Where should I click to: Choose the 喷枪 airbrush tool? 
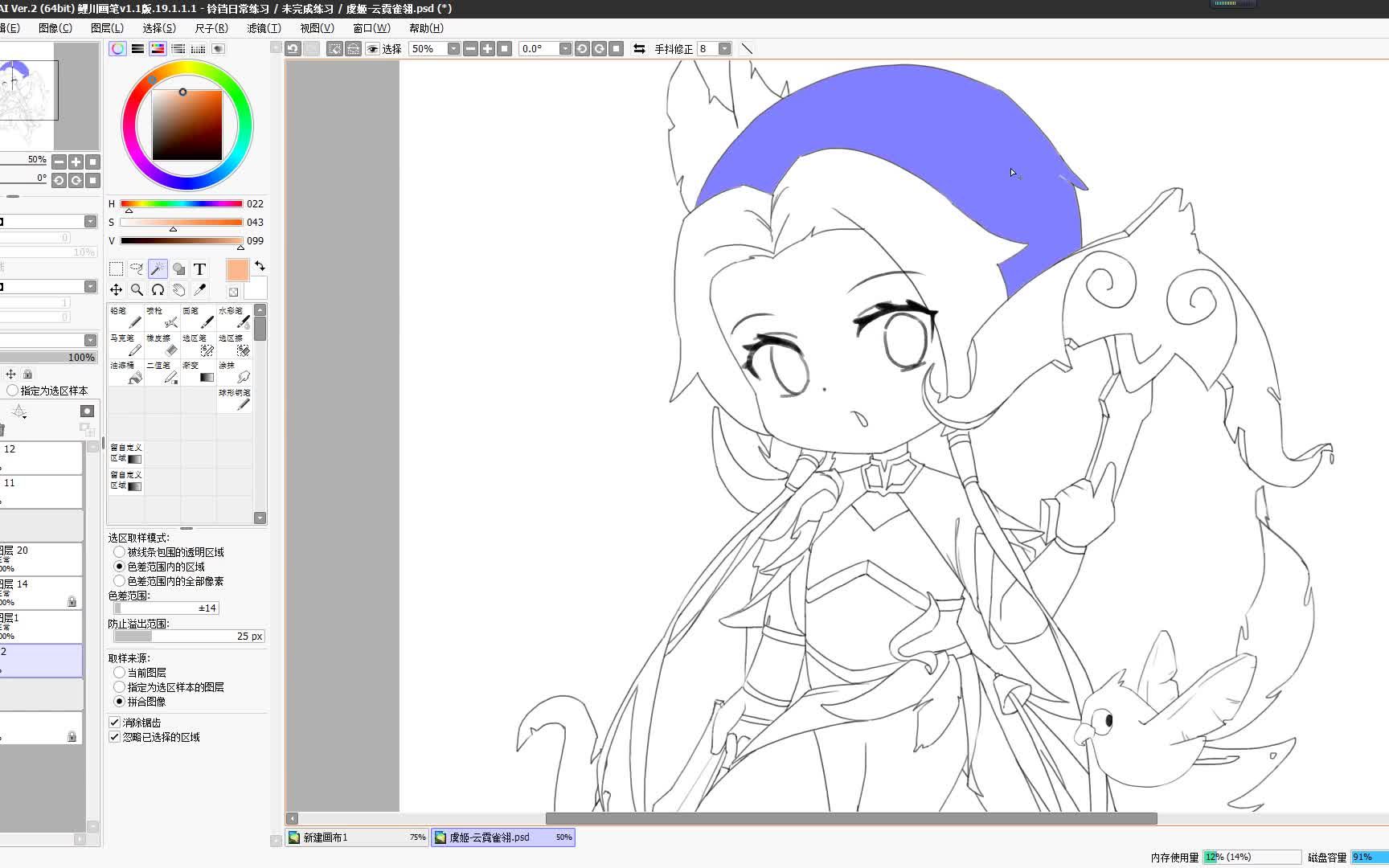[162, 317]
